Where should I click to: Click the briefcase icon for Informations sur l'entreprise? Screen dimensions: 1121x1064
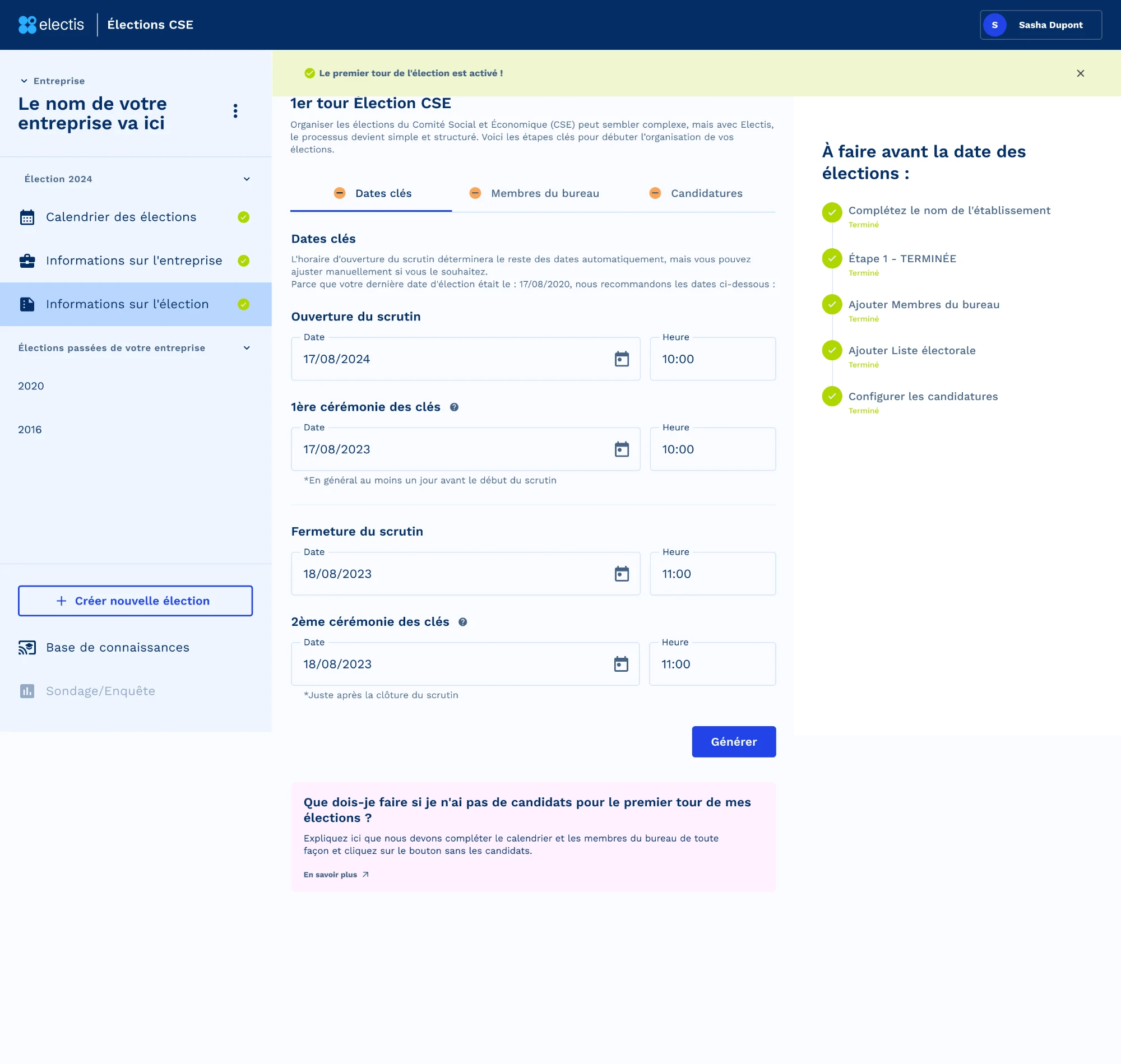point(27,261)
